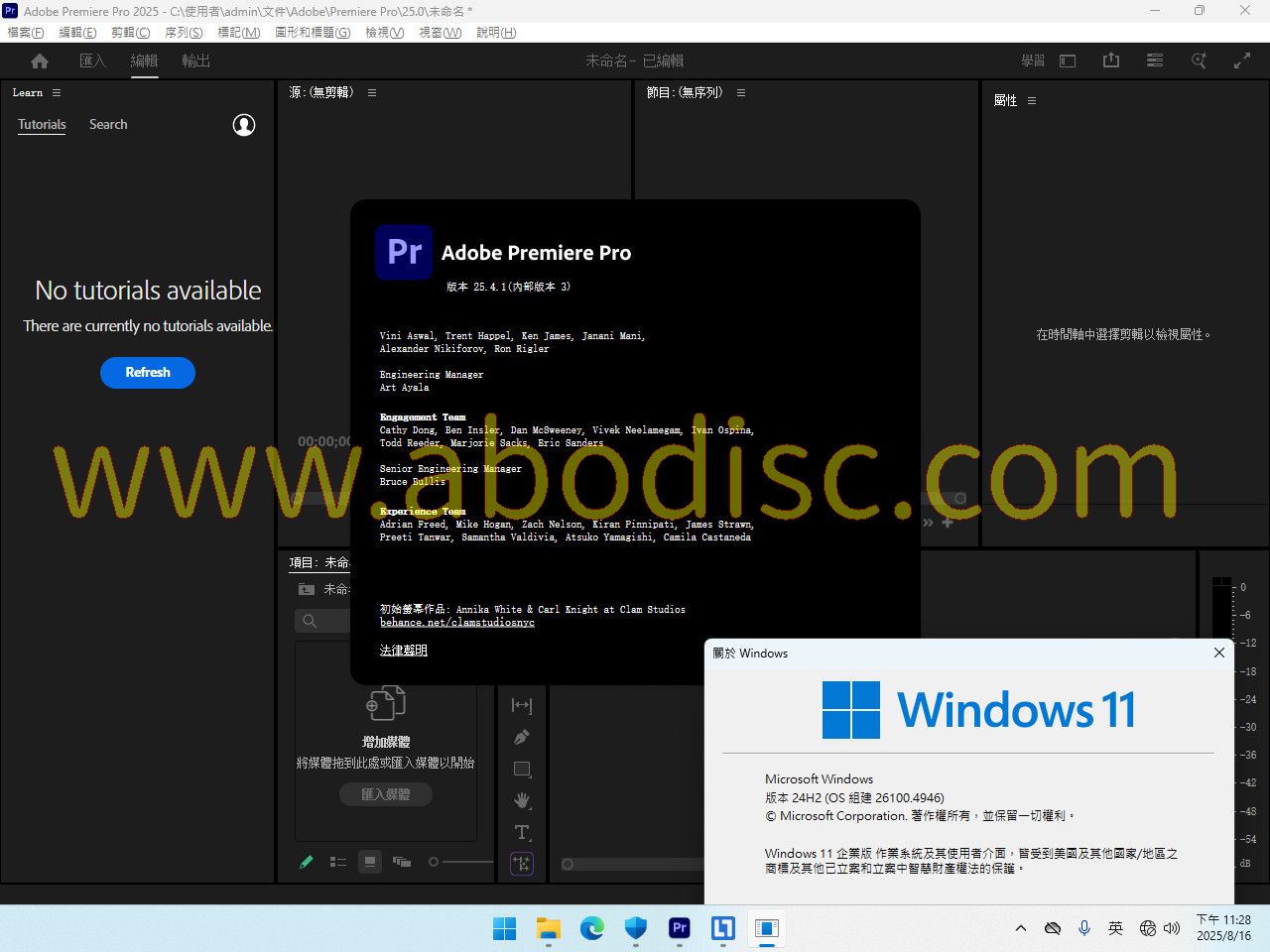Image resolution: width=1270 pixels, height=952 pixels.
Task: Open the 視窗(W) menu
Action: click(441, 32)
